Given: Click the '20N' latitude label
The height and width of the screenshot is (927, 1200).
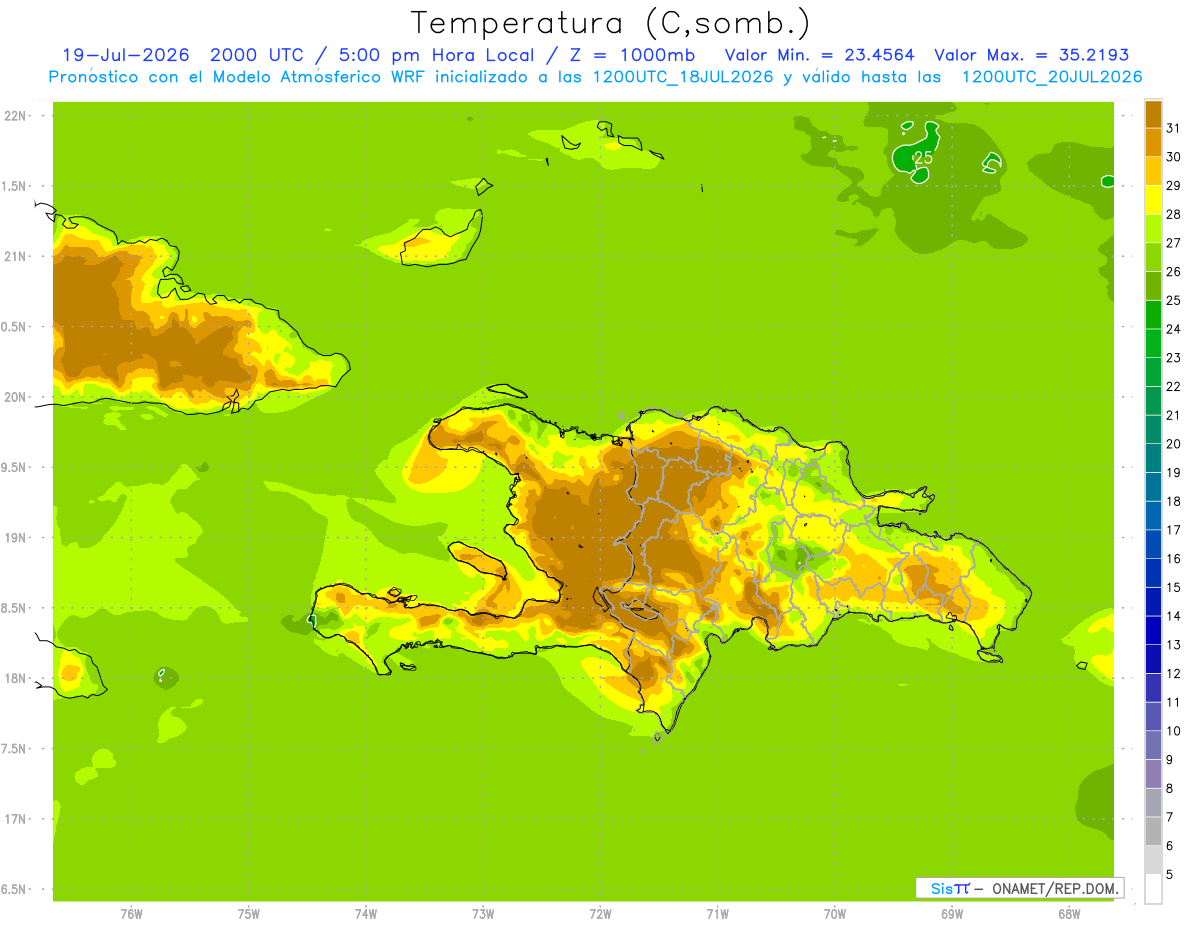Looking at the screenshot, I should coord(15,397).
